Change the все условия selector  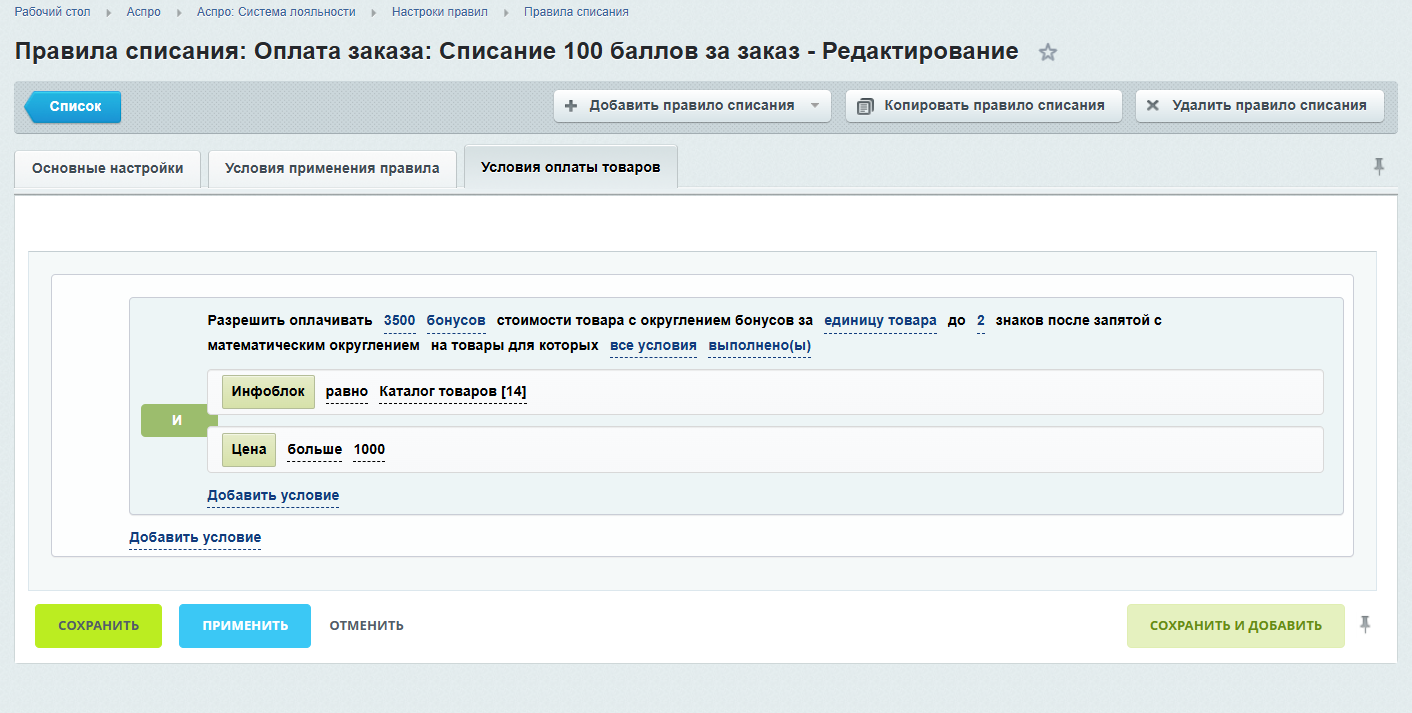[653, 346]
